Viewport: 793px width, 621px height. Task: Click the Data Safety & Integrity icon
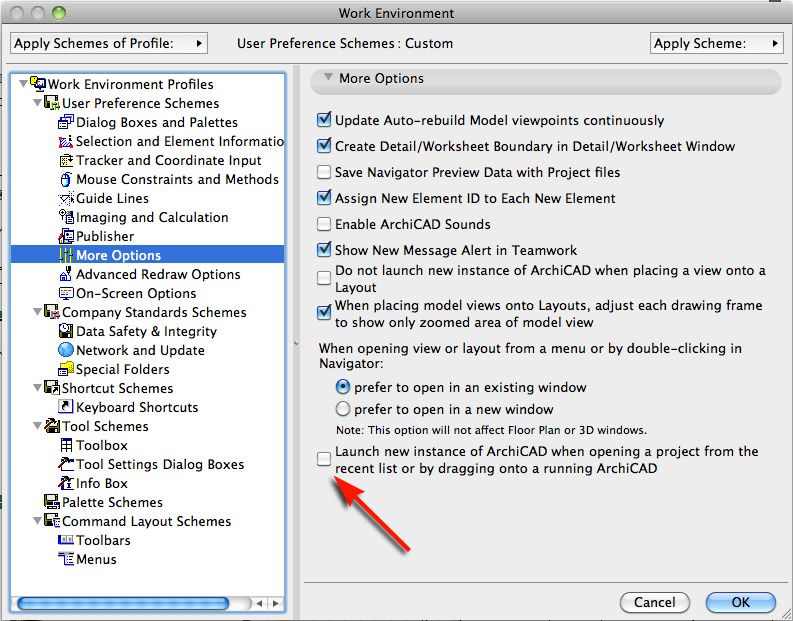pyautogui.click(x=66, y=331)
